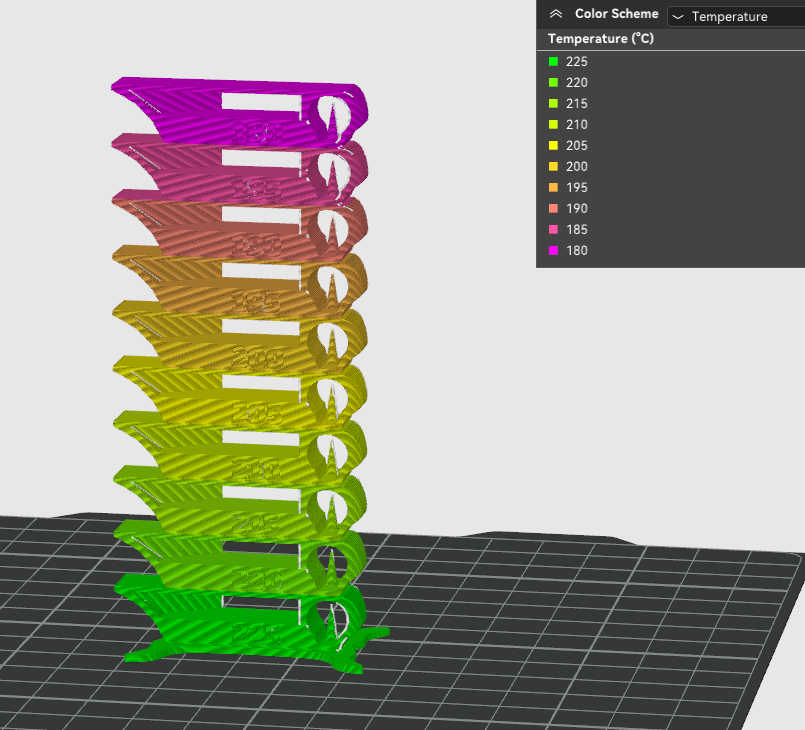
Task: Select the 190 legend value text
Action: (x=577, y=209)
